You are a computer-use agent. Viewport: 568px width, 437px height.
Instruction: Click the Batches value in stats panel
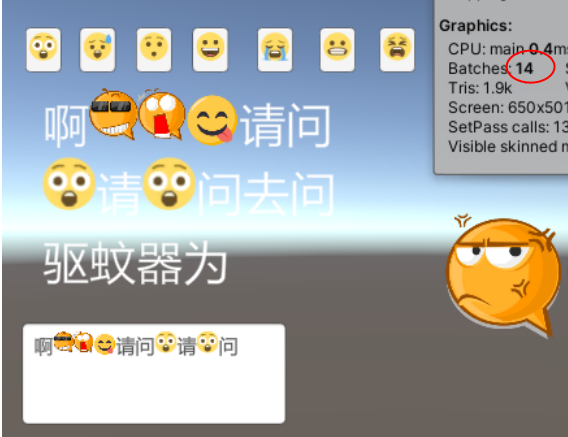pyautogui.click(x=524, y=68)
